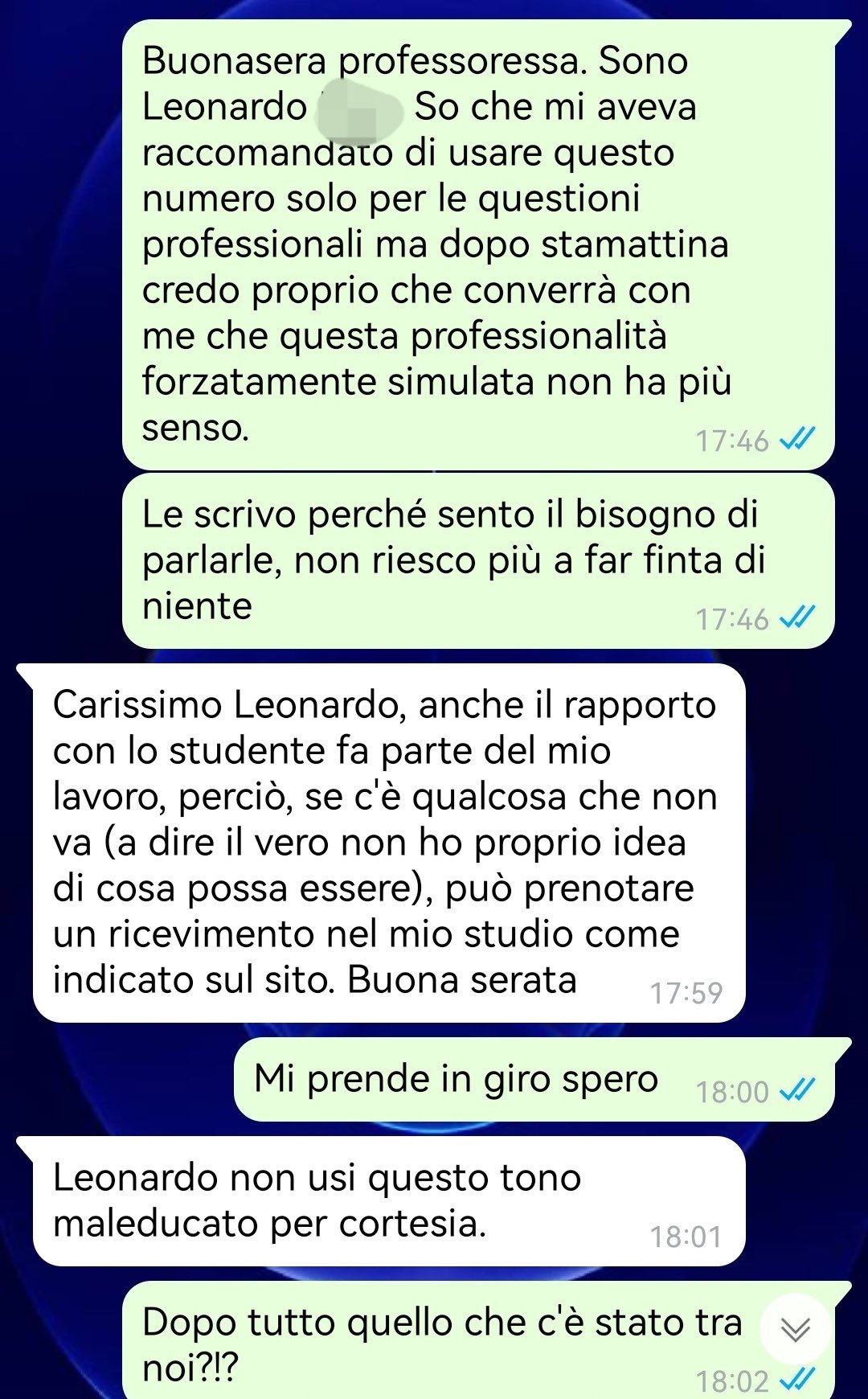The image size is (868, 1399).
Task: Tap the 18:00 timestamp on sent message
Action: tap(732, 1091)
